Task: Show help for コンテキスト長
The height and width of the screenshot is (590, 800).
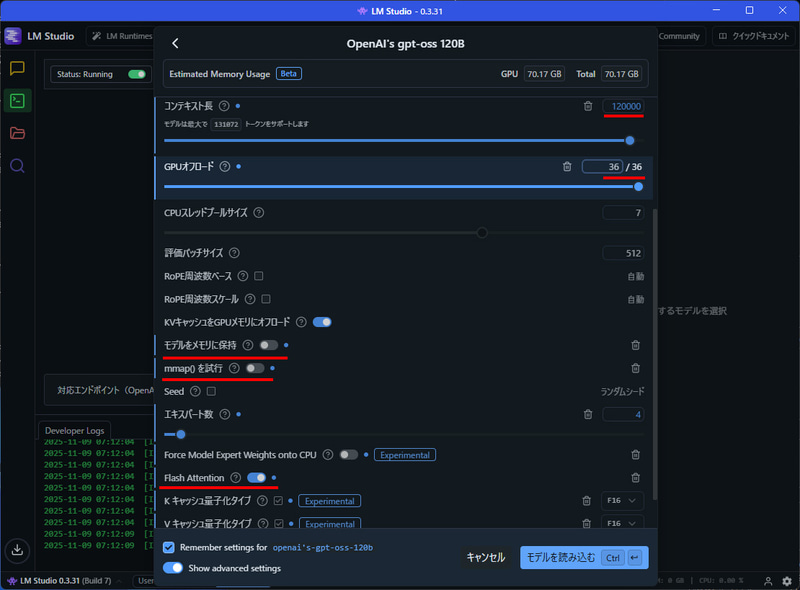Action: (x=224, y=106)
